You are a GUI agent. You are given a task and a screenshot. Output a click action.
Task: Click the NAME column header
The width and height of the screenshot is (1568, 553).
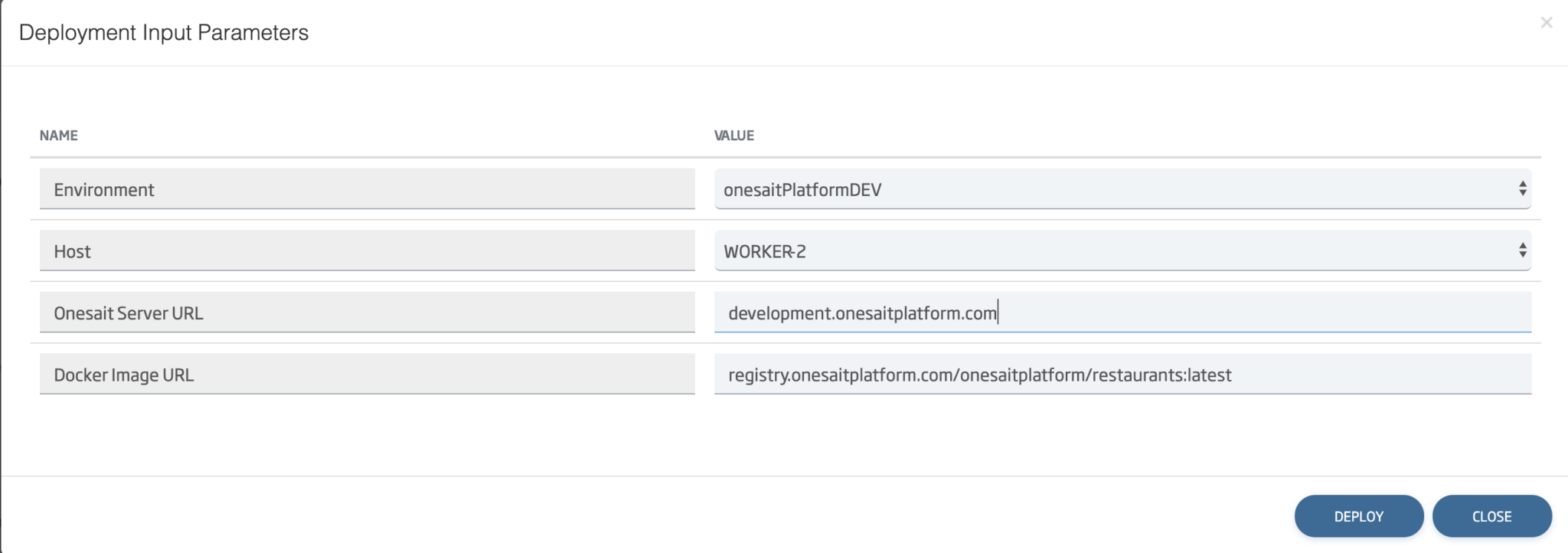(57, 135)
